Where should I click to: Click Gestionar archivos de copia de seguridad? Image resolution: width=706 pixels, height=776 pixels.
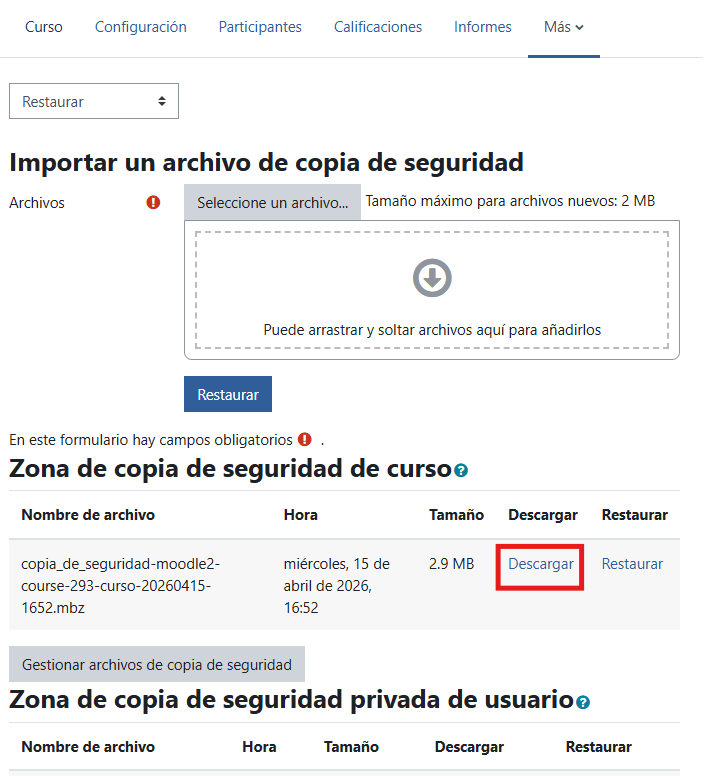pos(157,664)
